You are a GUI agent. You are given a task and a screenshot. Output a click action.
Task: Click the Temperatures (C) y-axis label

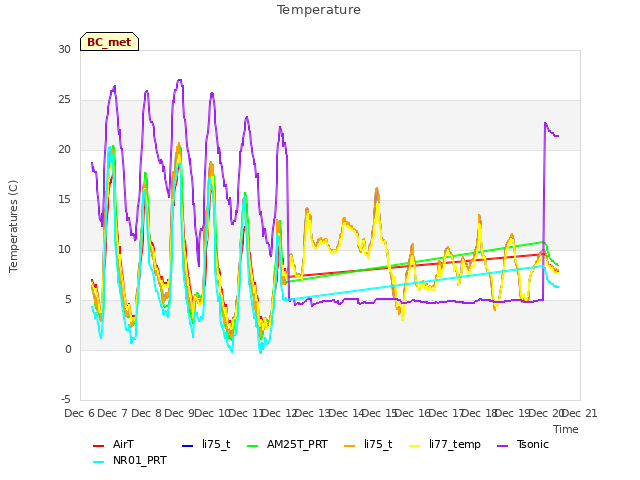point(13,226)
